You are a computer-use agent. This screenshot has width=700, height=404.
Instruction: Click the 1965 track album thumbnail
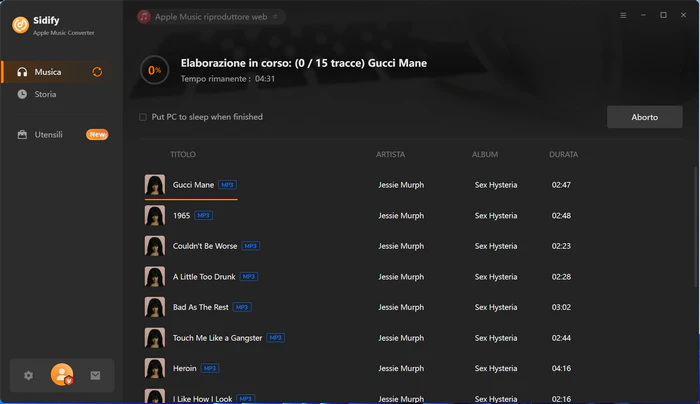(155, 216)
